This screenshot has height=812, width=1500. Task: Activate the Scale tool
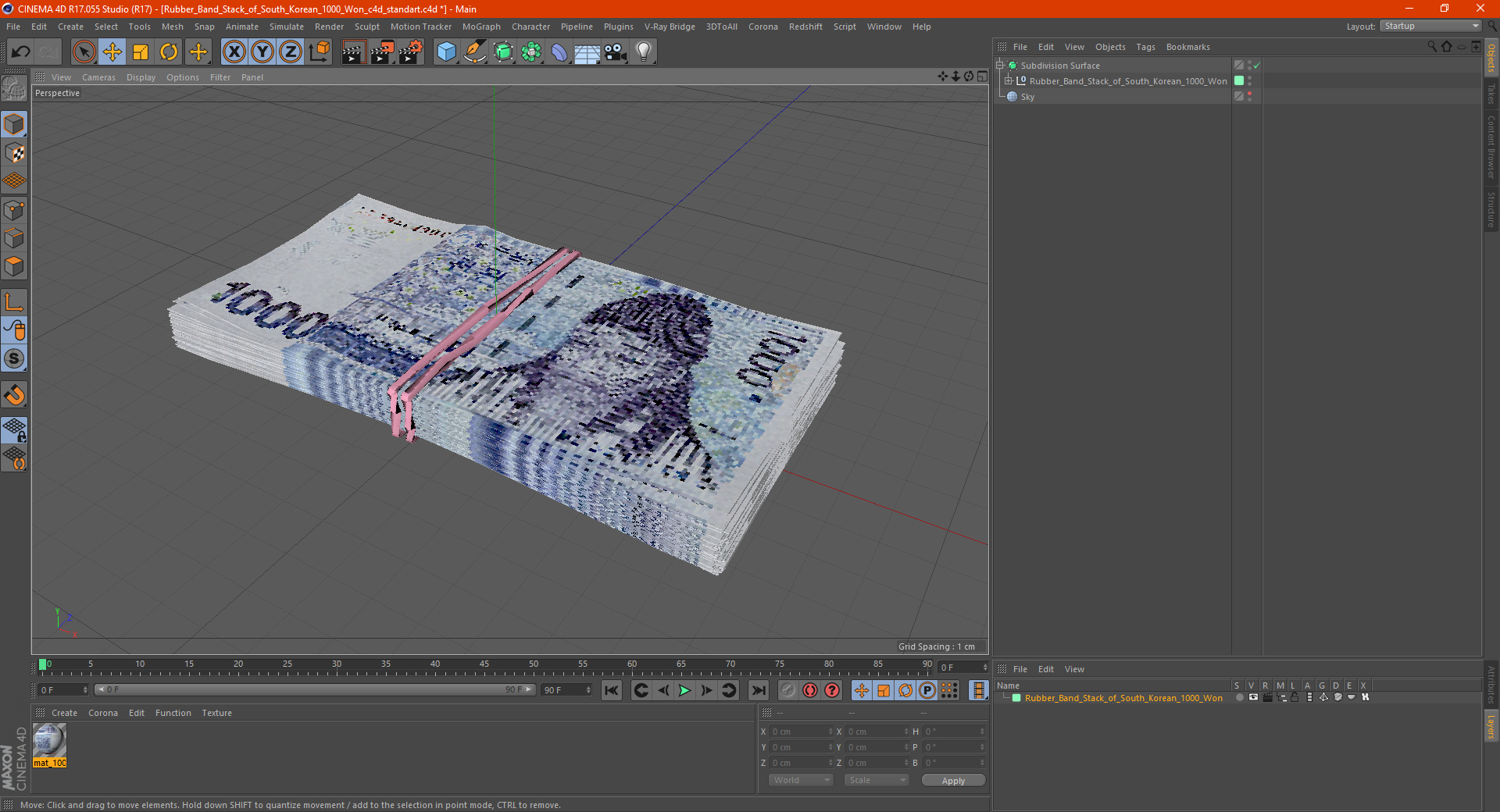pos(141,52)
